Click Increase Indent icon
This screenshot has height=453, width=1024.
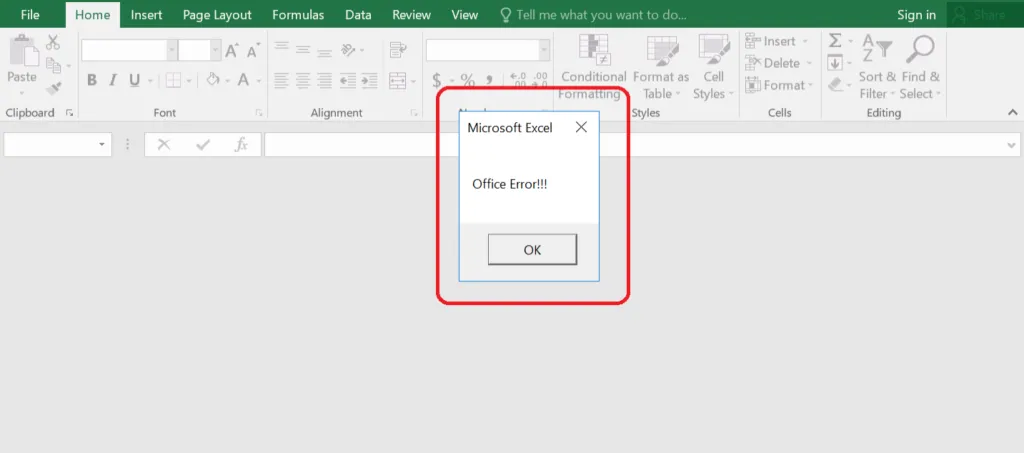click(x=370, y=80)
